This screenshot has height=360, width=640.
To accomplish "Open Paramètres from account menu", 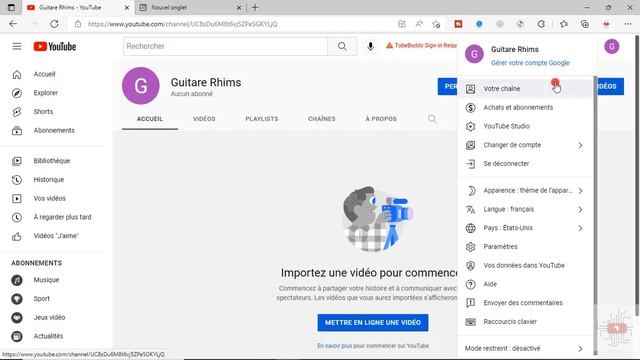I will coord(525,247).
